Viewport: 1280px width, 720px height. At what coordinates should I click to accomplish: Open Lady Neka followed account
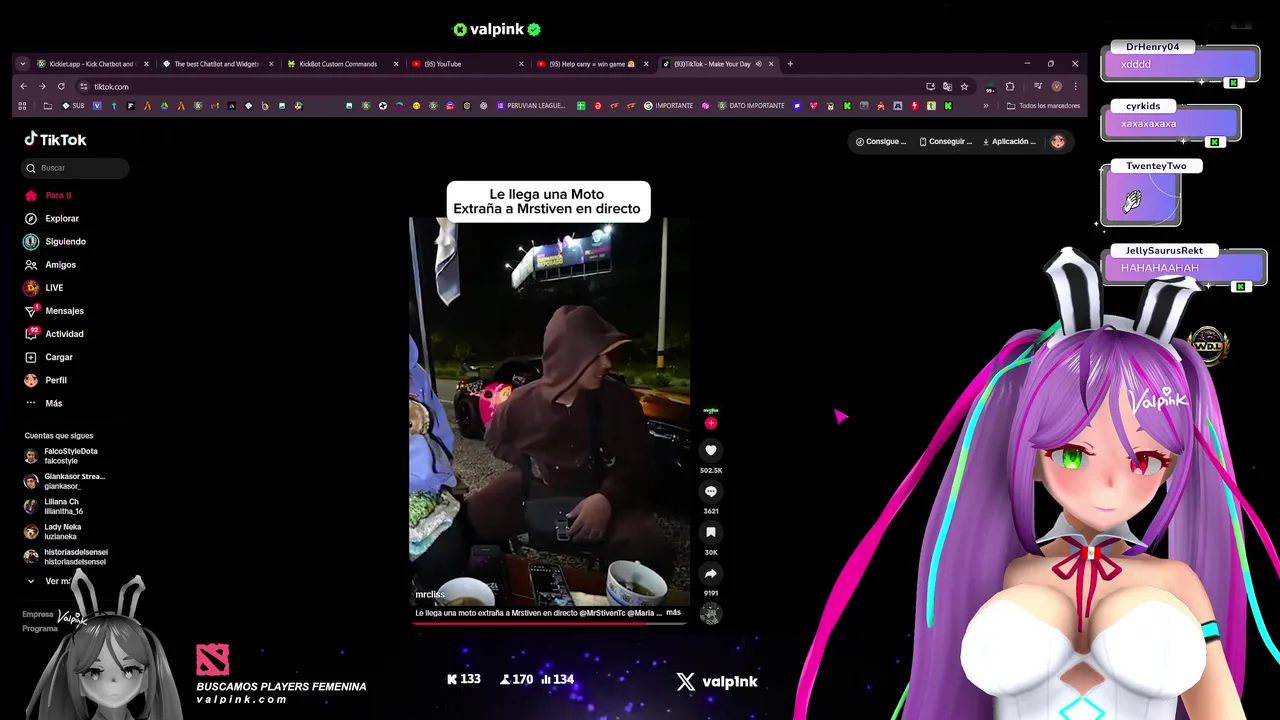[53, 531]
